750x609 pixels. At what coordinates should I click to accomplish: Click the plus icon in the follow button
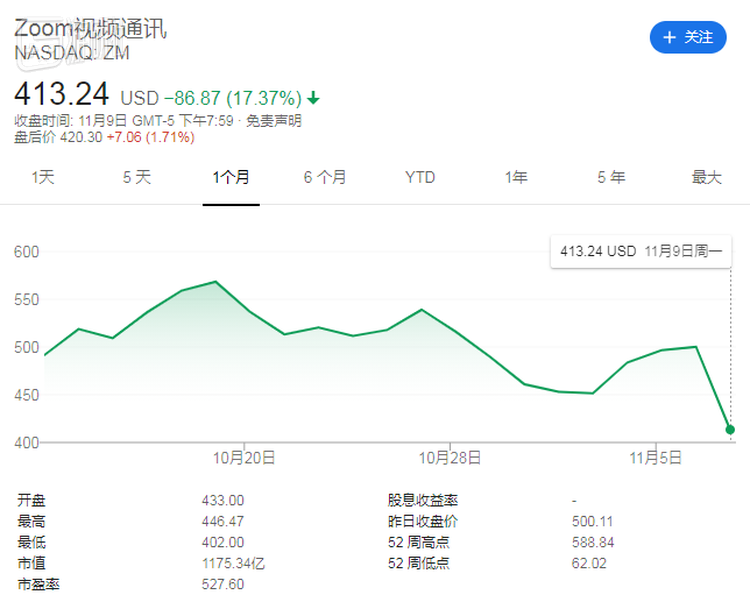(668, 37)
